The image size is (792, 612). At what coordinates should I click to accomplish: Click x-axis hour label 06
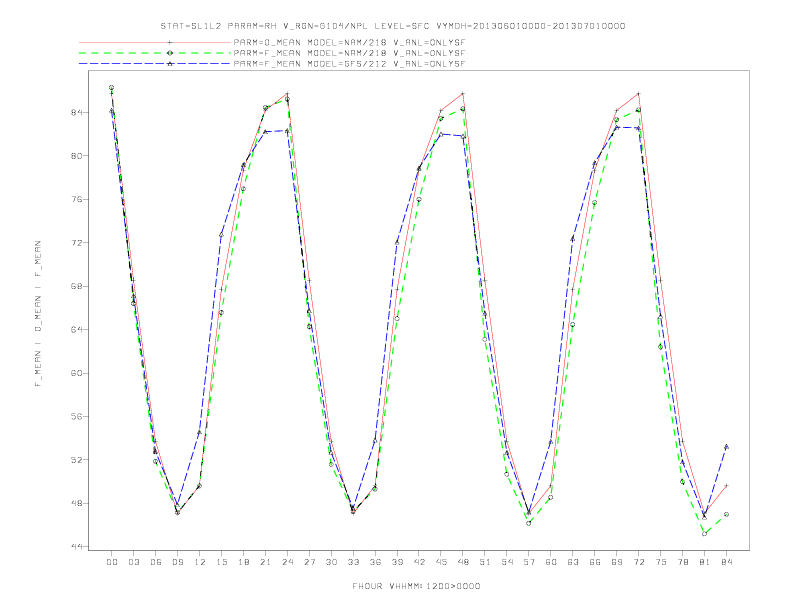point(156,562)
